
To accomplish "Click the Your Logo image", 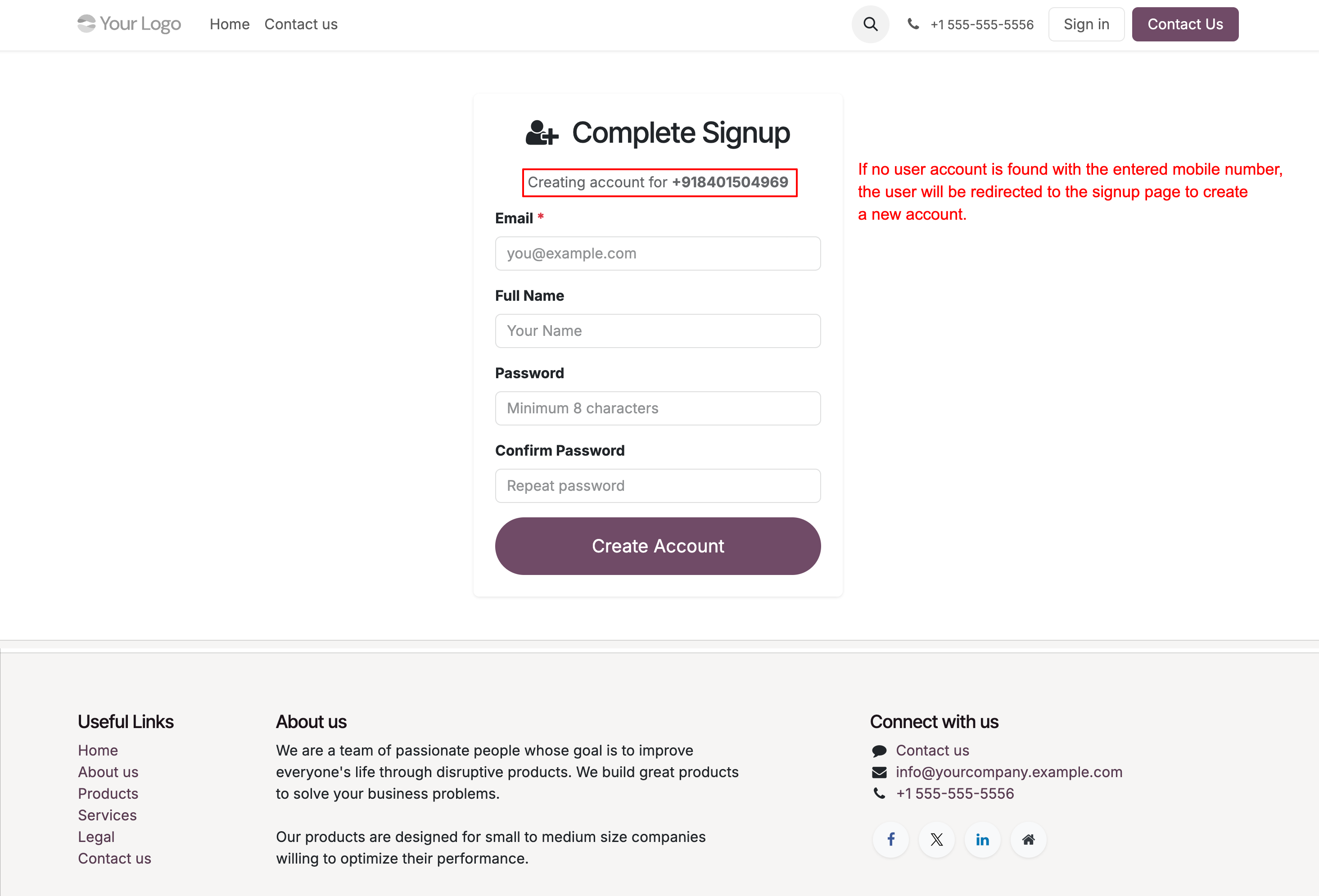I will coord(129,24).
